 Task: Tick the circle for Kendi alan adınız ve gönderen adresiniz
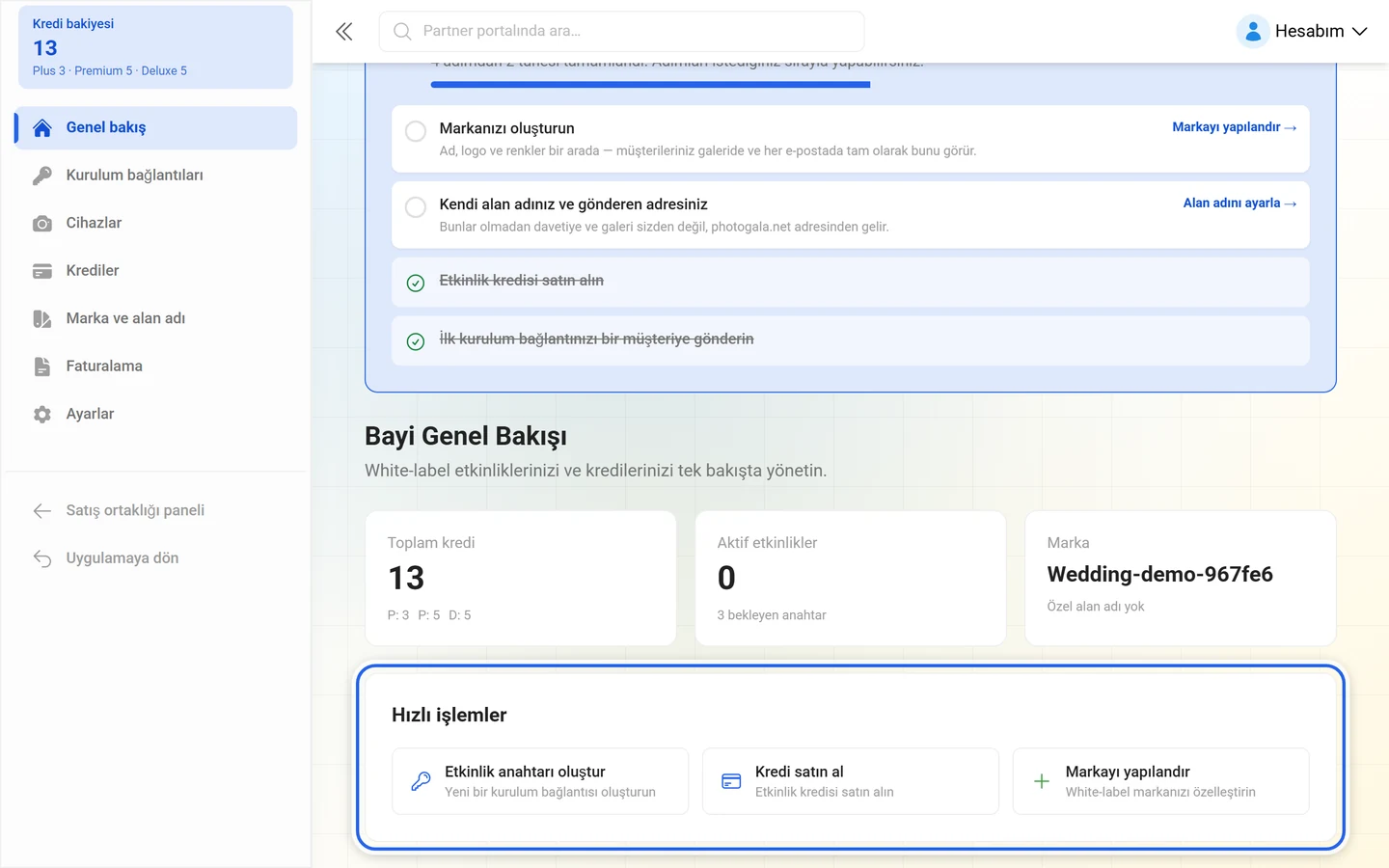tap(416, 207)
